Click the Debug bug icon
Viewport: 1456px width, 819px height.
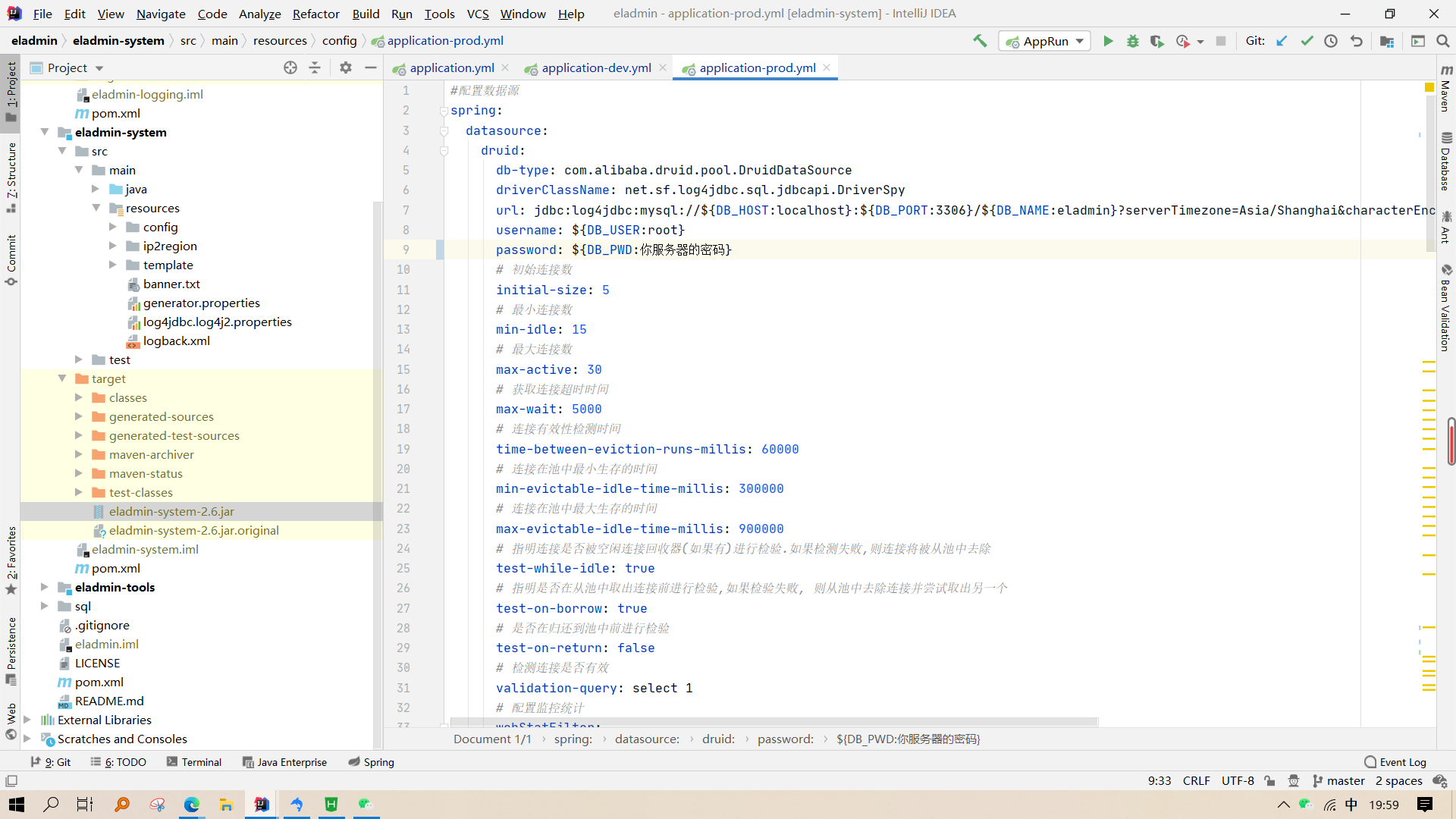1132,41
